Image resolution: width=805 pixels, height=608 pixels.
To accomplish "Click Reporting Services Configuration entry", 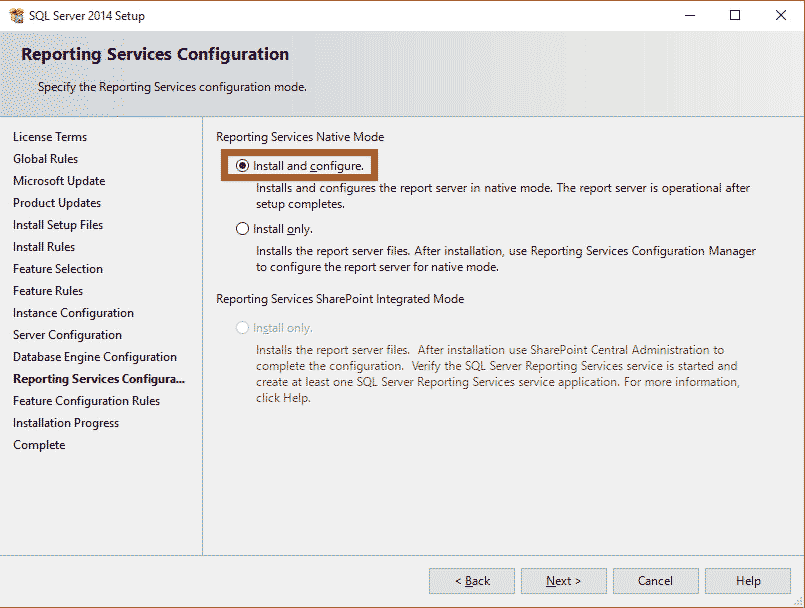I will pos(99,378).
